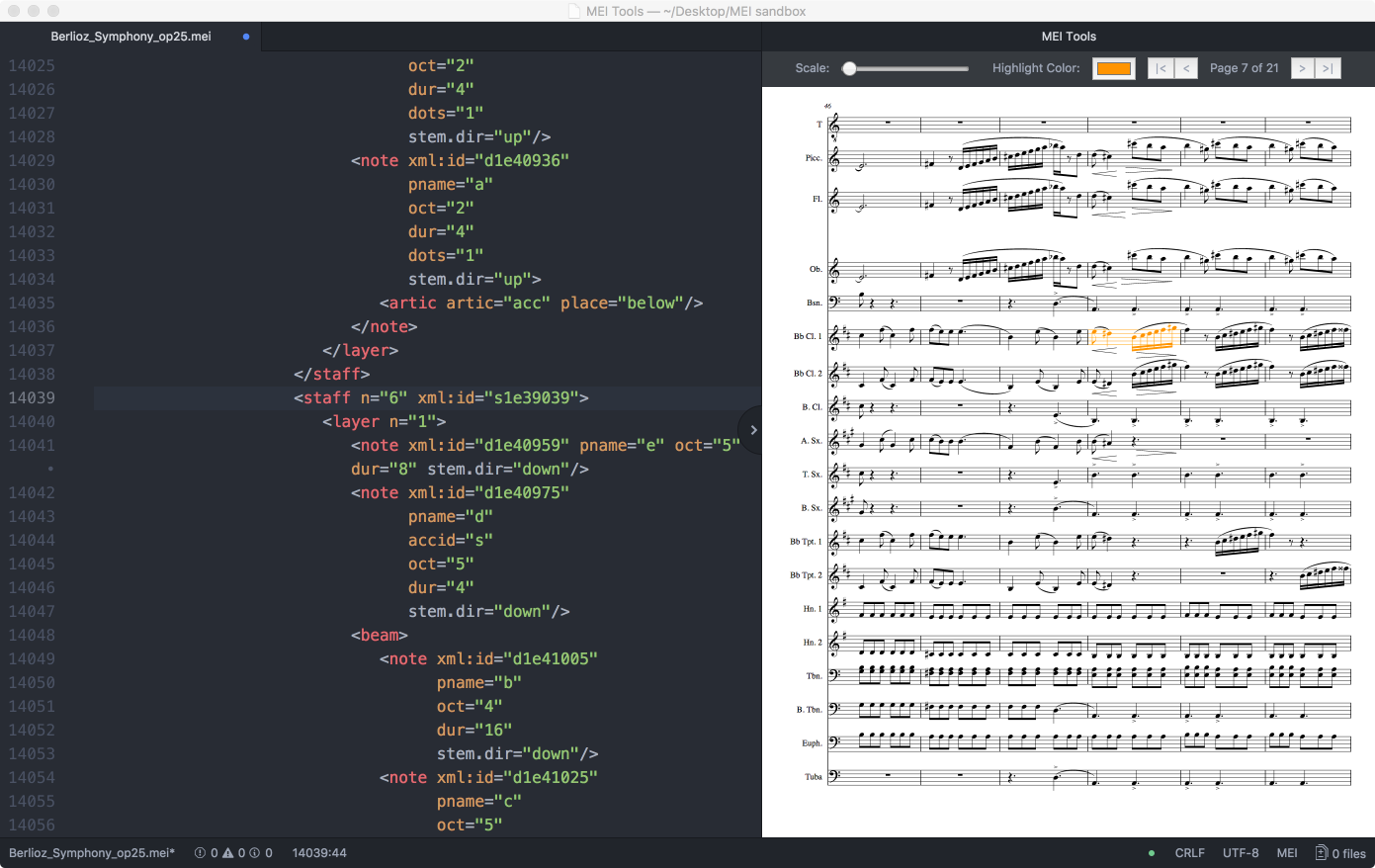Image resolution: width=1375 pixels, height=868 pixels.
Task: Advance to next score page
Action: pos(1303,68)
